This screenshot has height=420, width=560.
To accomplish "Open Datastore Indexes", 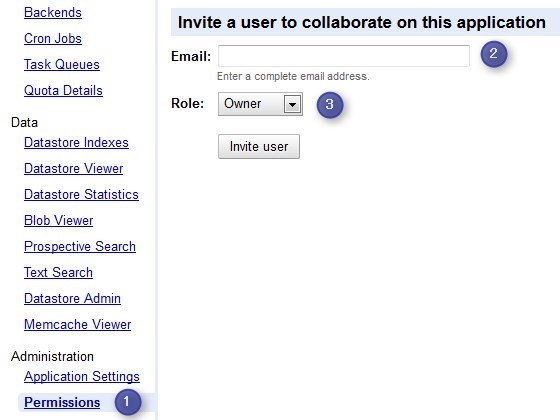I will pos(76,142).
